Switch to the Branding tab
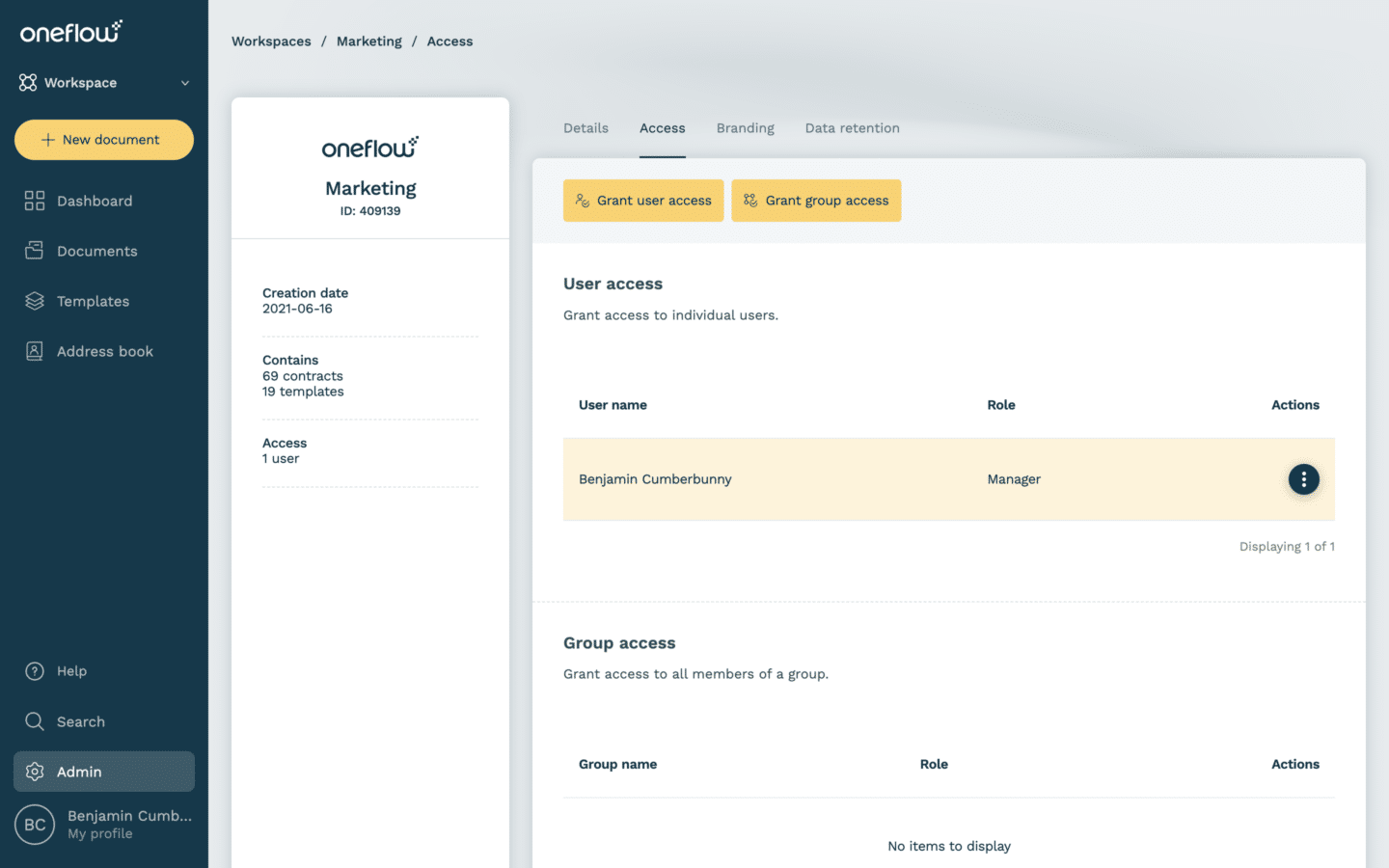 (x=746, y=128)
